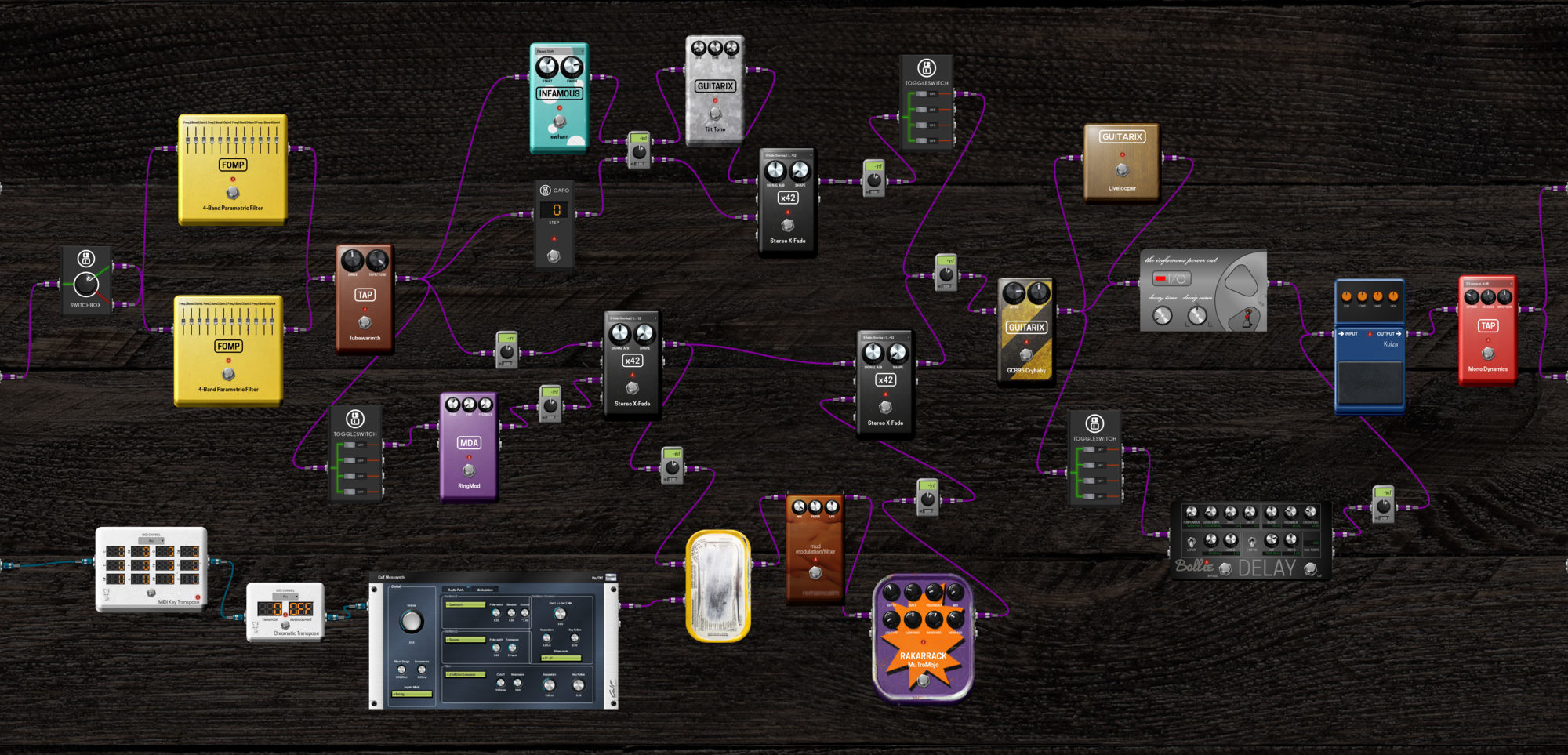
Task: Open MIDI channel dropdown on MIDI Key Transpose
Action: [x=151, y=541]
